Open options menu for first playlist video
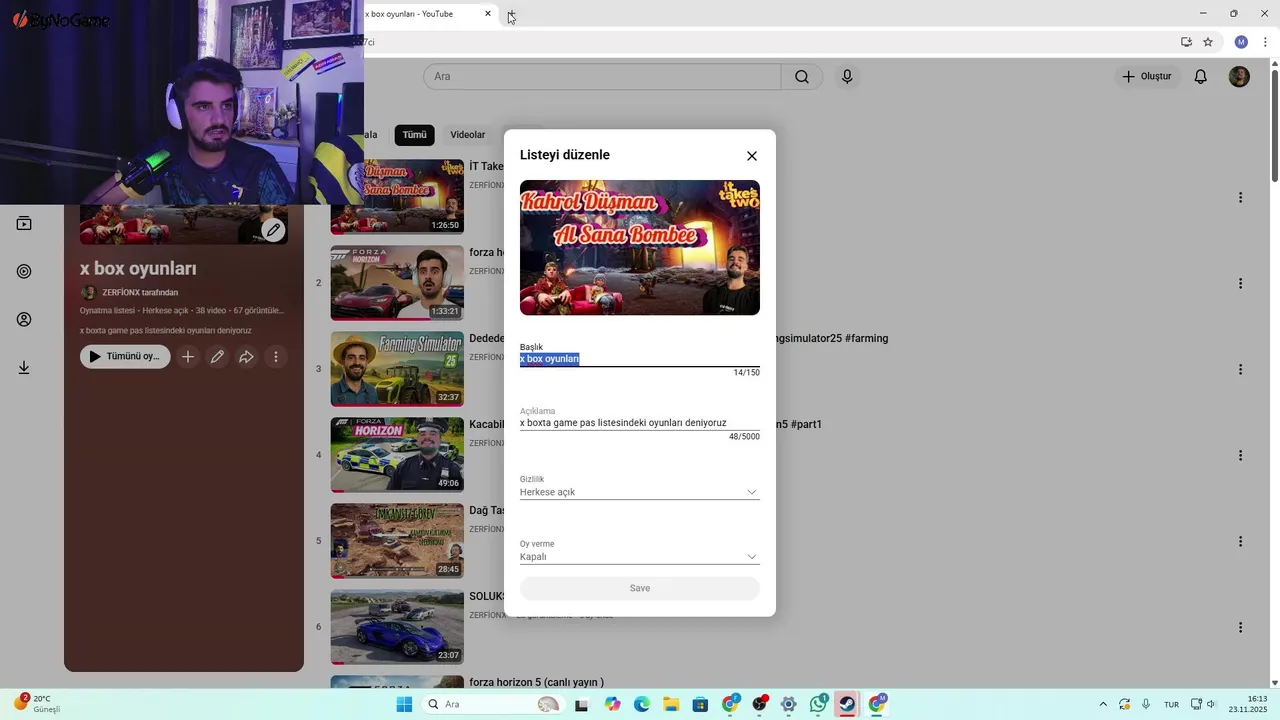The height and width of the screenshot is (720, 1280). pos(1240,198)
